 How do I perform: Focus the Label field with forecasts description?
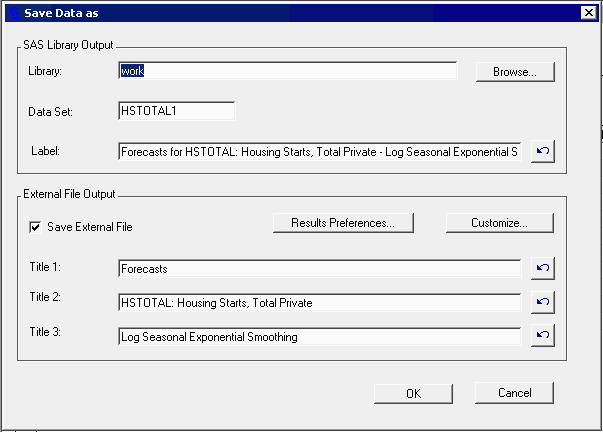(x=319, y=152)
